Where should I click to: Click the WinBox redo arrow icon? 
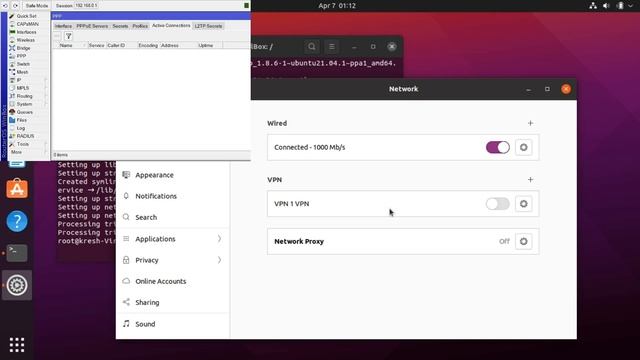(x=15, y=6)
